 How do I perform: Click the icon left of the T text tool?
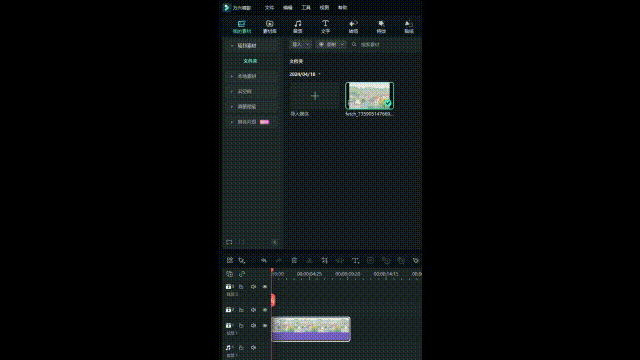coord(340,260)
